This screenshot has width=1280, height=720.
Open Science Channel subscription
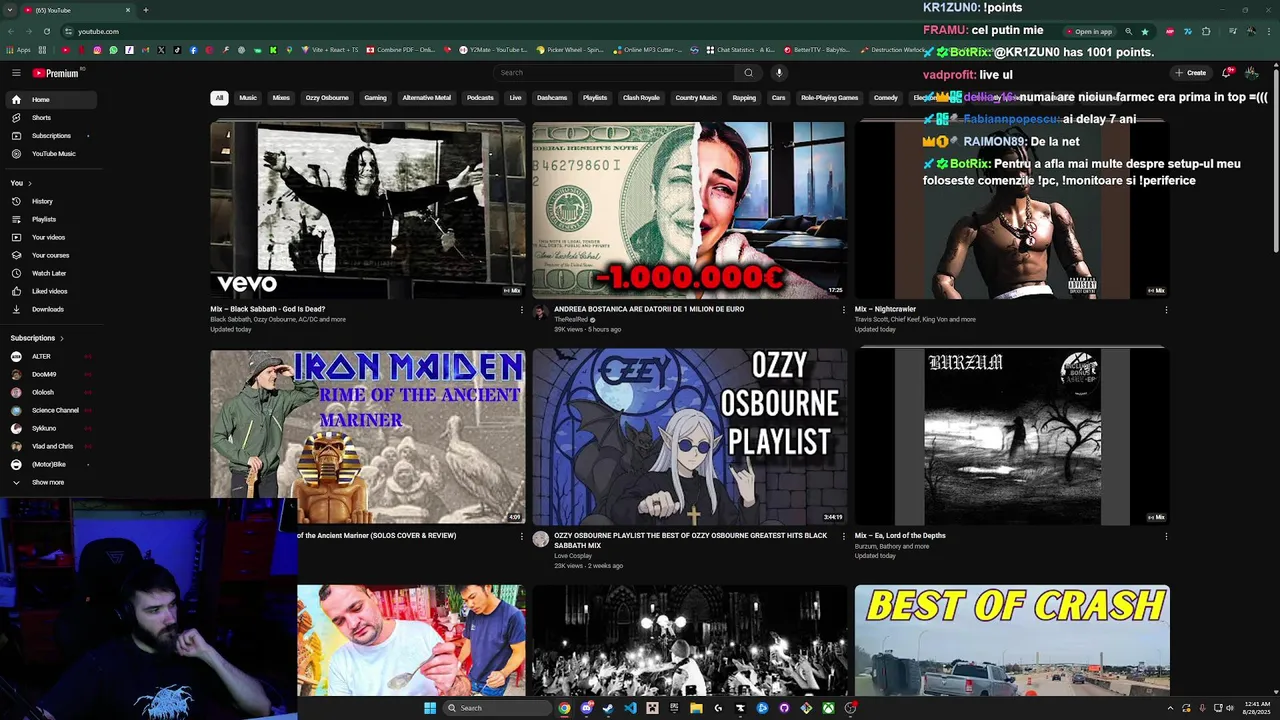coord(49,411)
